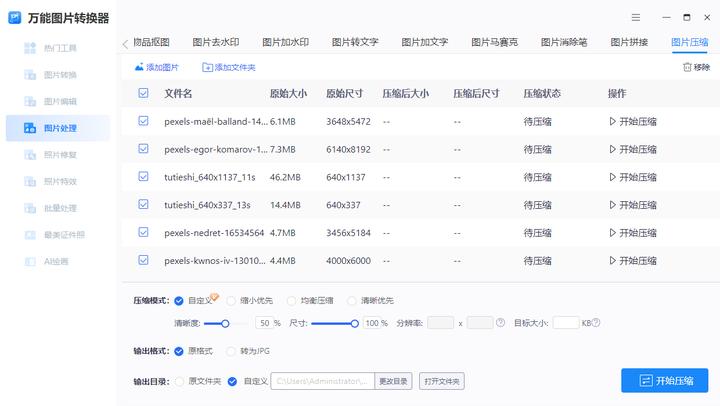This screenshot has width=720, height=406.
Task: Toggle the select-all checkbox in header
Action: click(x=143, y=93)
